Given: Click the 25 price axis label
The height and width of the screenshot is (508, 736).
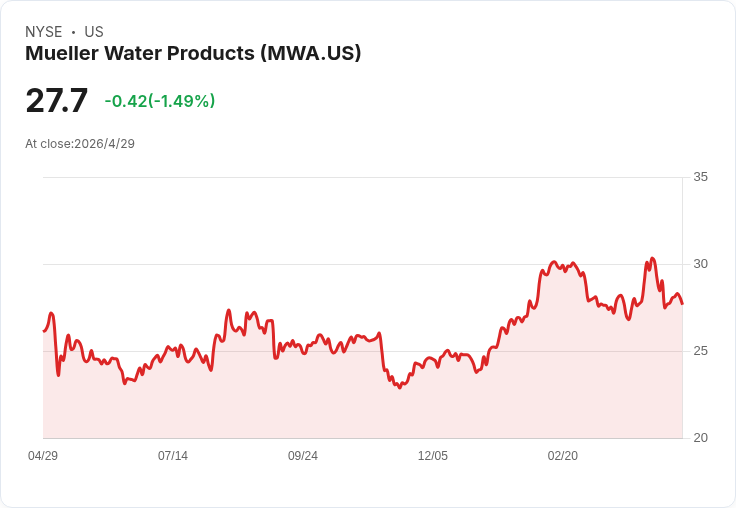Looking at the screenshot, I should point(700,351).
